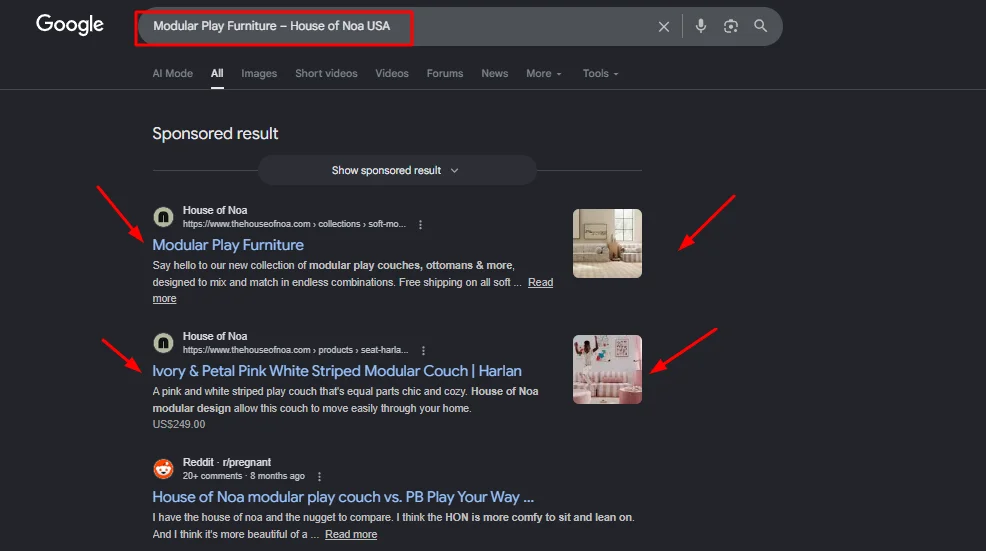
Task: Open the Tools dropdown
Action: click(601, 74)
